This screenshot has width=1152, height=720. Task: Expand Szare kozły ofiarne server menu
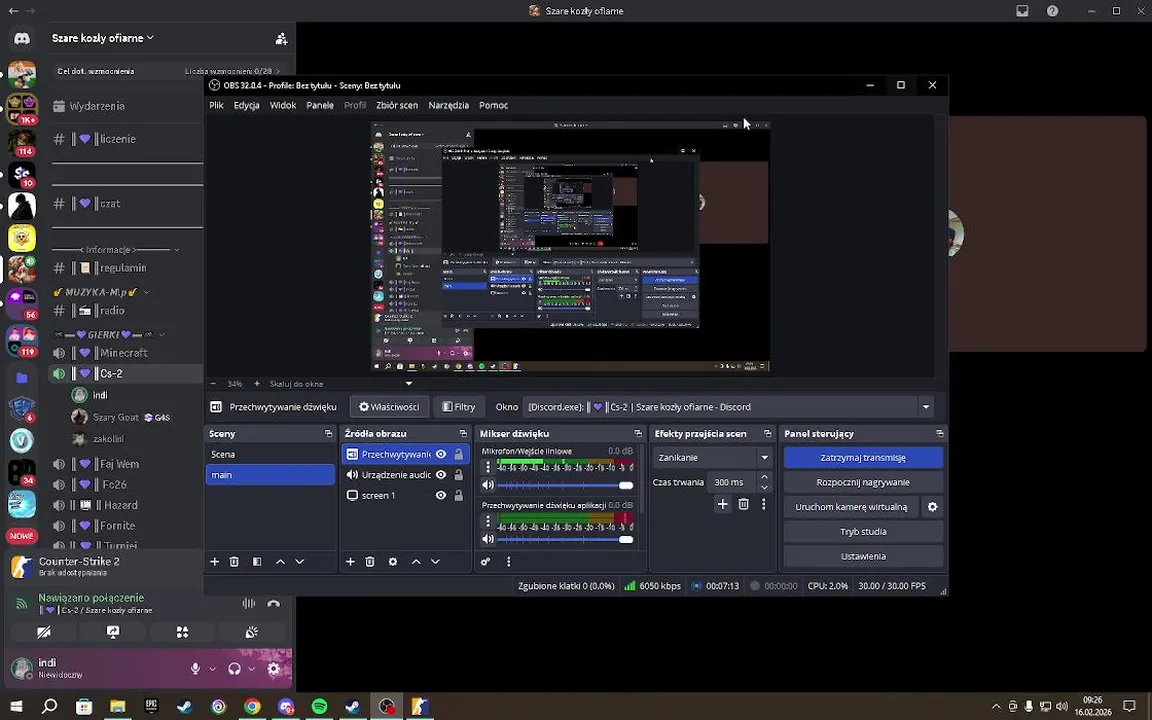[103, 38]
